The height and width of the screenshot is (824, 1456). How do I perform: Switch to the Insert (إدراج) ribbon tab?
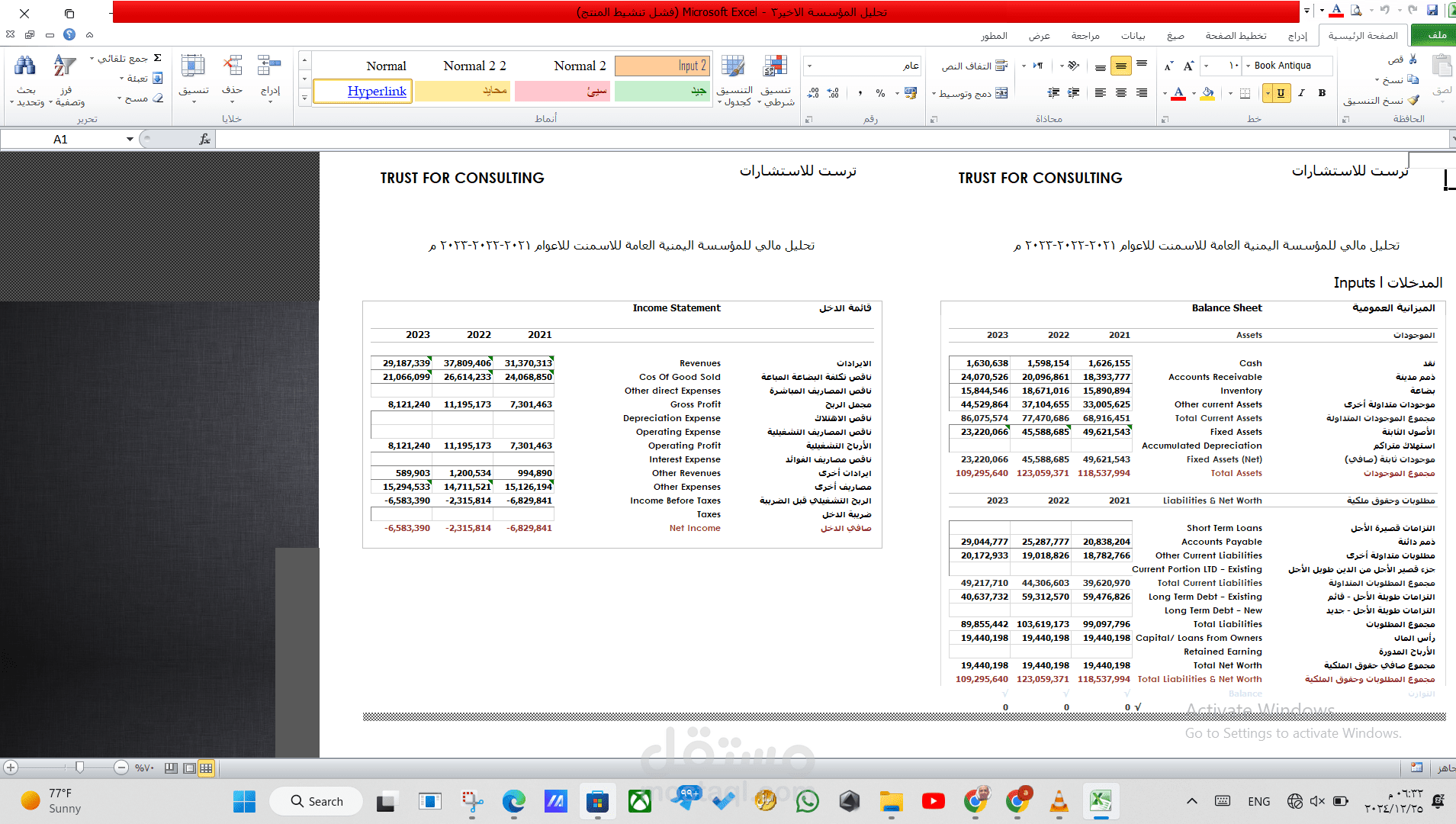click(1297, 35)
